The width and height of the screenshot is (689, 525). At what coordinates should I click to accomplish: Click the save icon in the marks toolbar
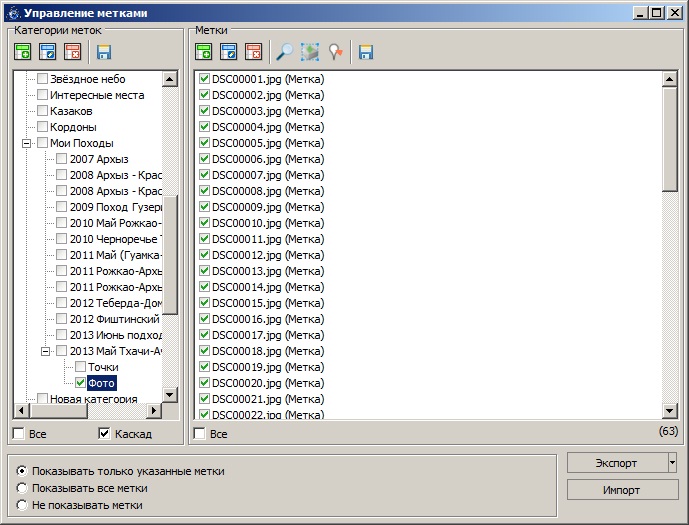(x=366, y=52)
